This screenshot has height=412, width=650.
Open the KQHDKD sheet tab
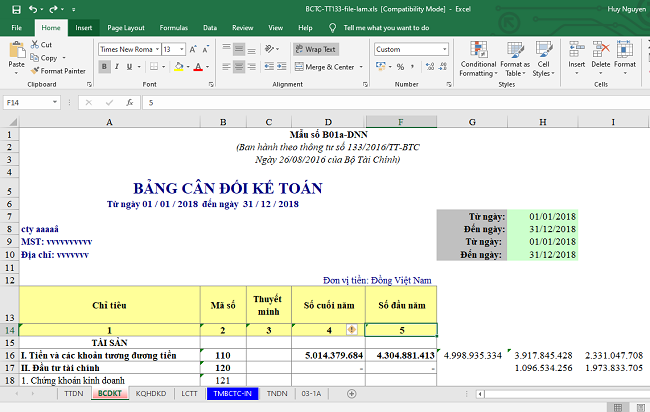click(x=150, y=395)
